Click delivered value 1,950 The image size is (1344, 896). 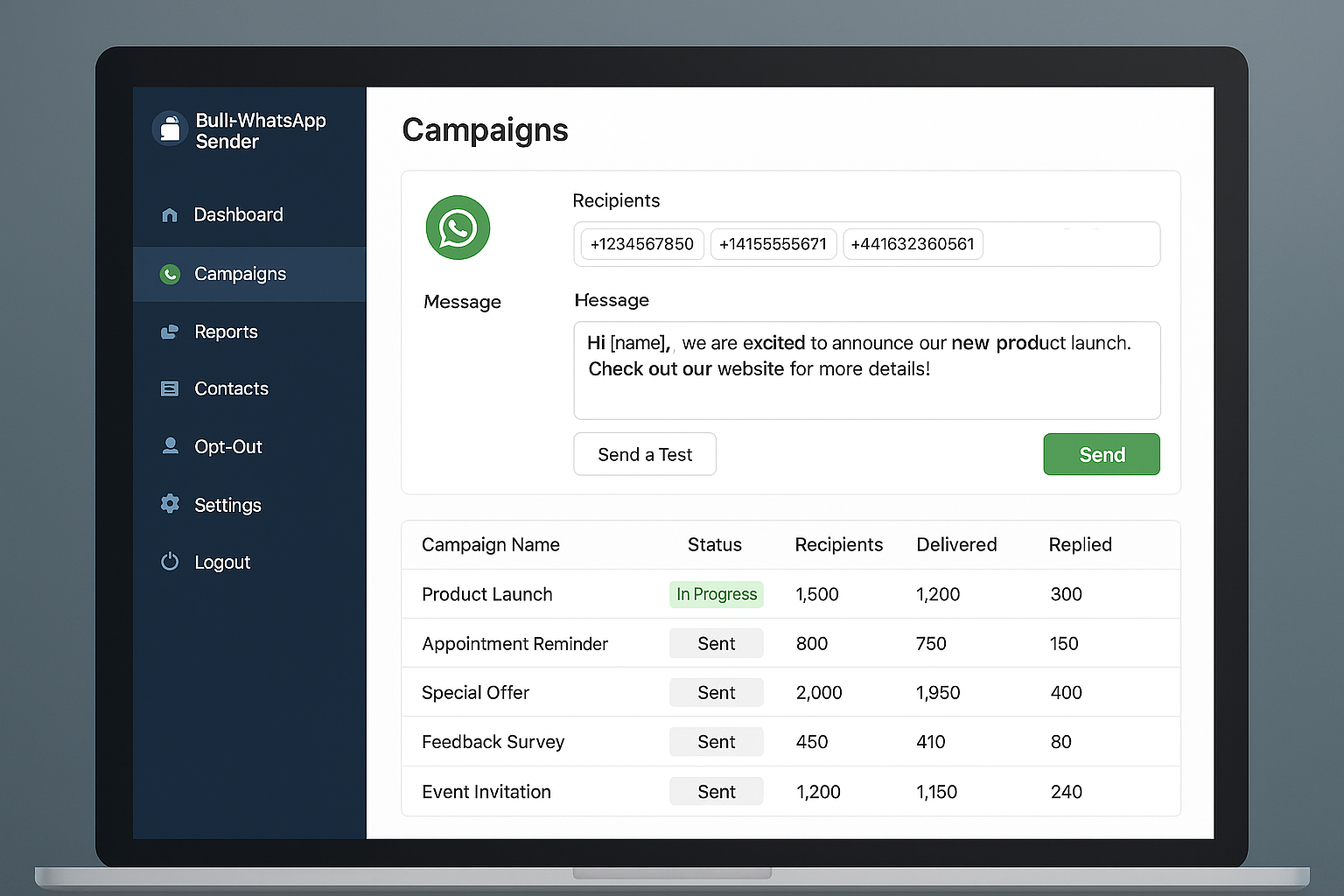click(x=938, y=692)
